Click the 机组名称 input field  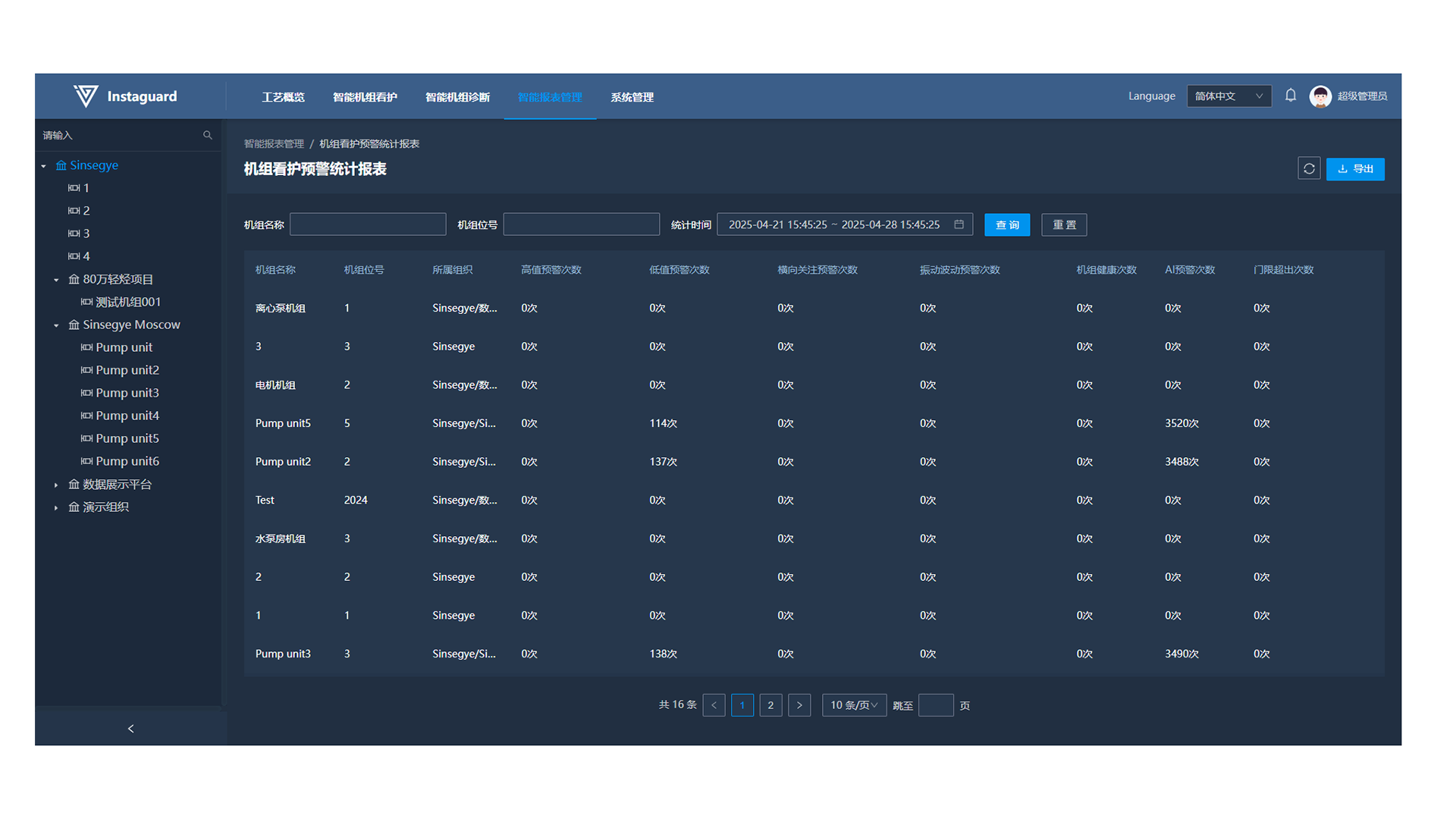tap(368, 224)
